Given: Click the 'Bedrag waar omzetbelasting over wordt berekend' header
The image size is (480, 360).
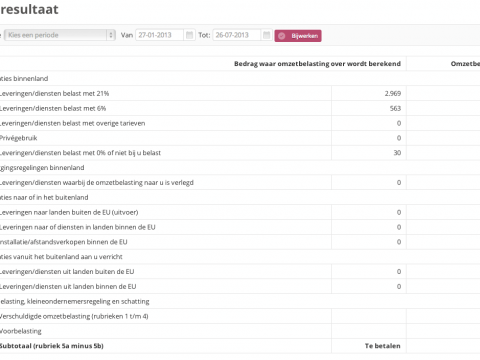Looking at the screenshot, I should pyautogui.click(x=317, y=64).
